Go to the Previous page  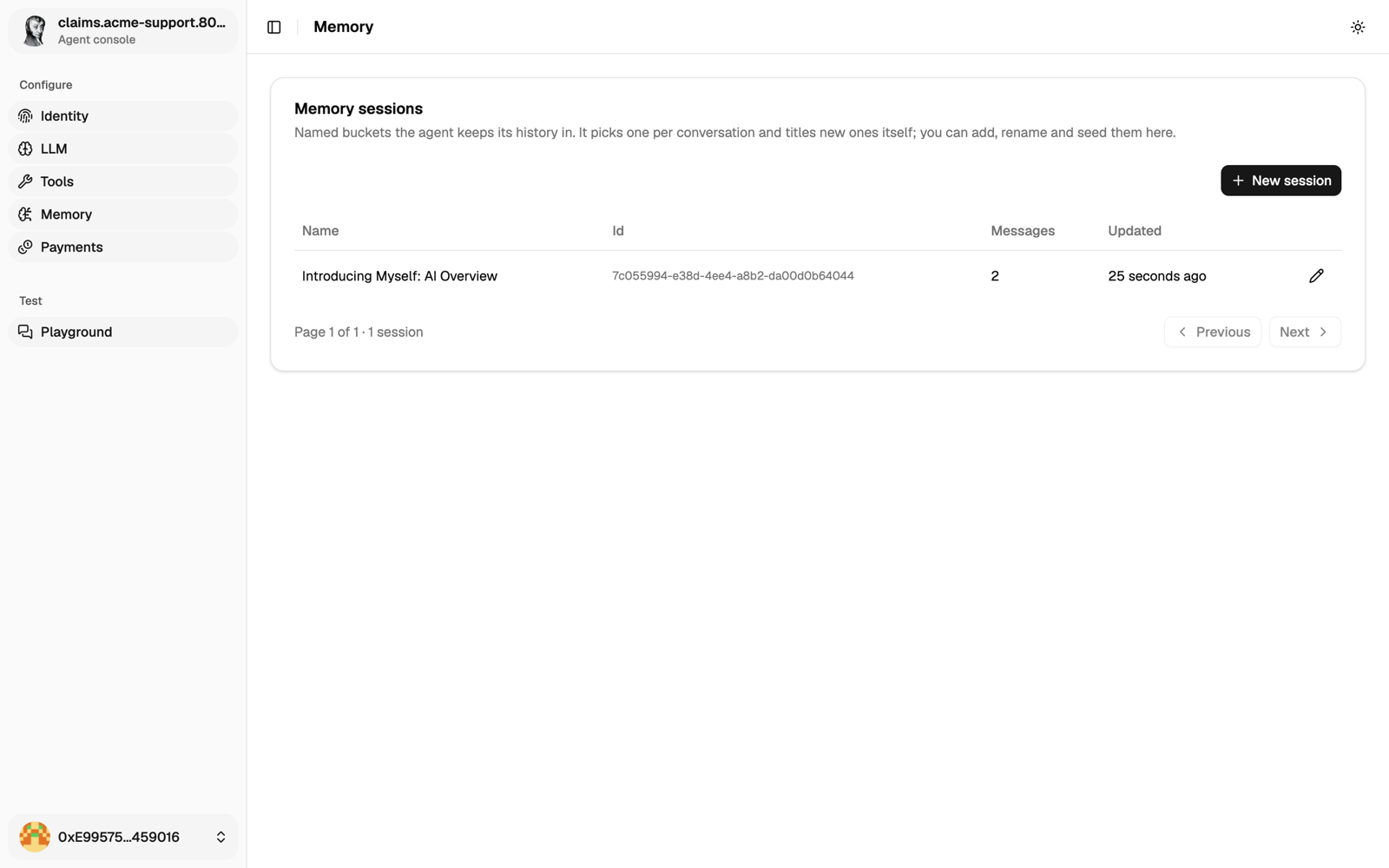coord(1213,332)
